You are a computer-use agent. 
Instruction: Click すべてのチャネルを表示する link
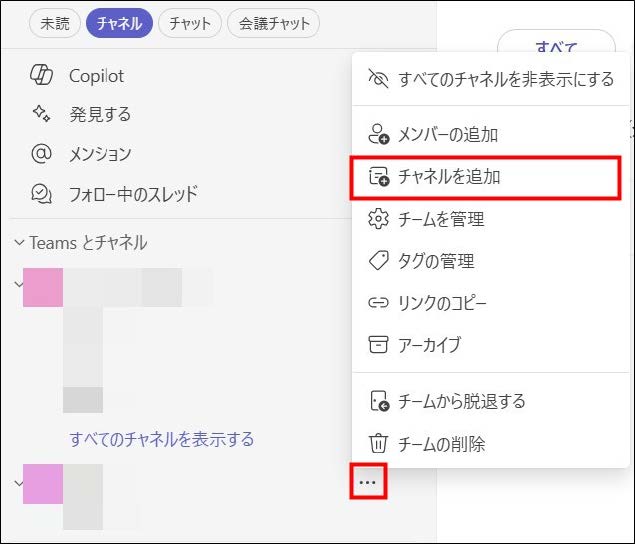pyautogui.click(x=161, y=439)
